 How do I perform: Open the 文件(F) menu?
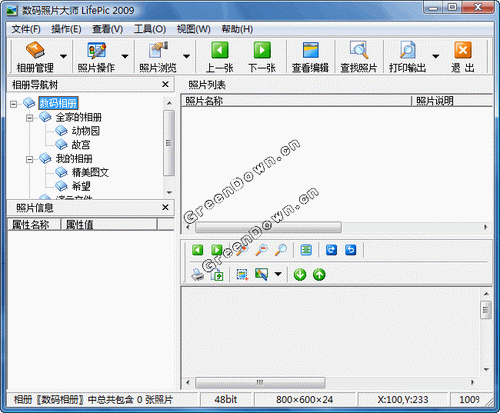point(26,29)
